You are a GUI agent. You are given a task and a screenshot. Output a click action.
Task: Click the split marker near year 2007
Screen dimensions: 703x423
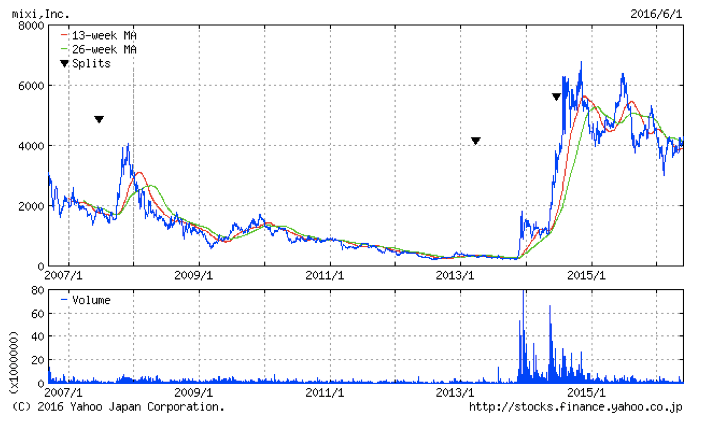coord(99,119)
